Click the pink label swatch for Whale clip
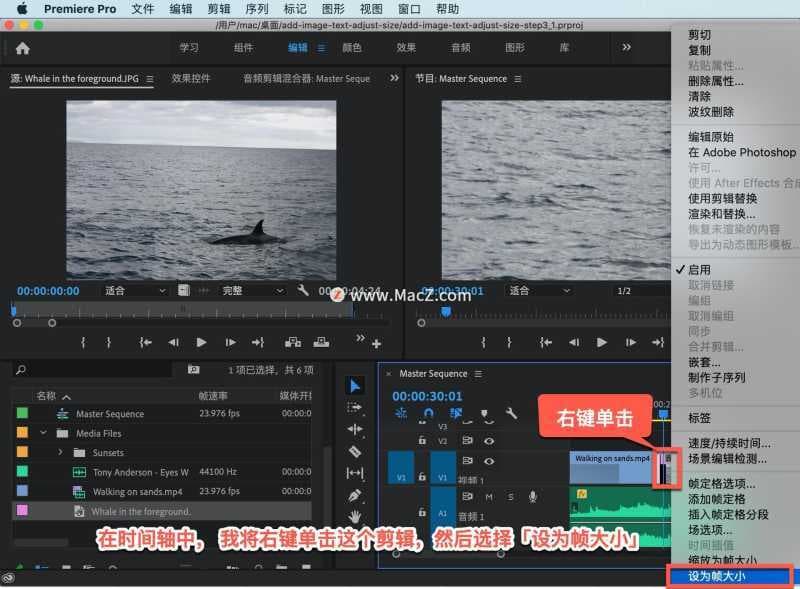Screen dimensions: 800x589 pos(22,510)
